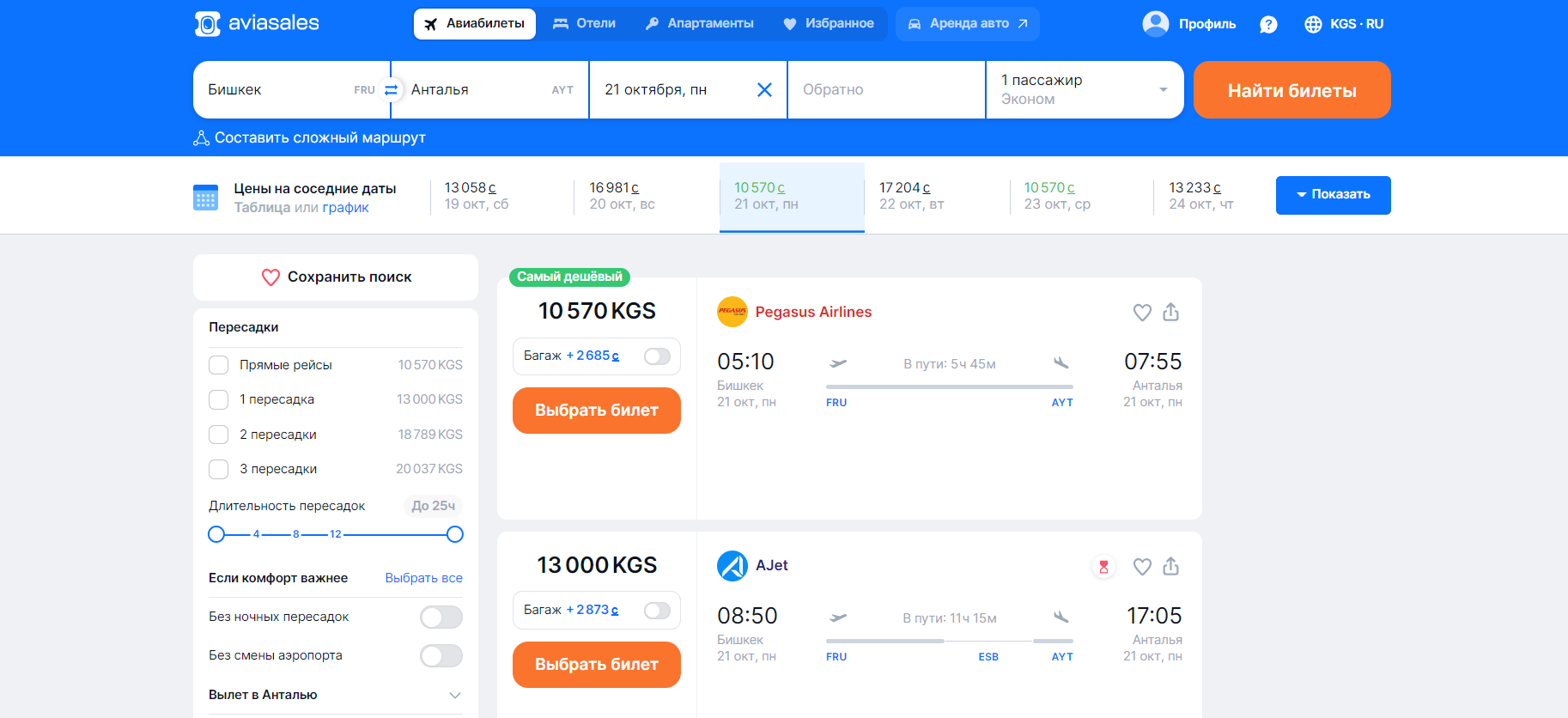The image size is (1568, 718).
Task: Click the Профиль label
Action: pos(1207,24)
